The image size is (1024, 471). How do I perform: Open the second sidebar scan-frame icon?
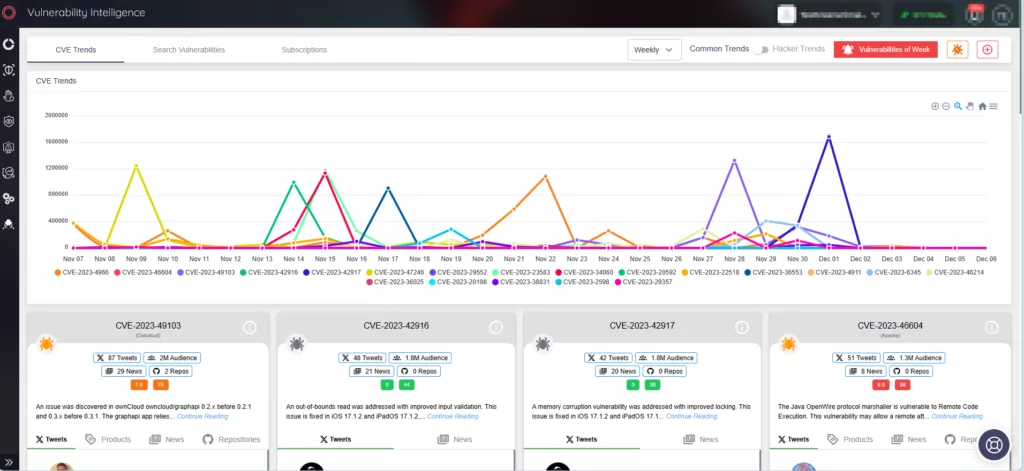(x=8, y=70)
